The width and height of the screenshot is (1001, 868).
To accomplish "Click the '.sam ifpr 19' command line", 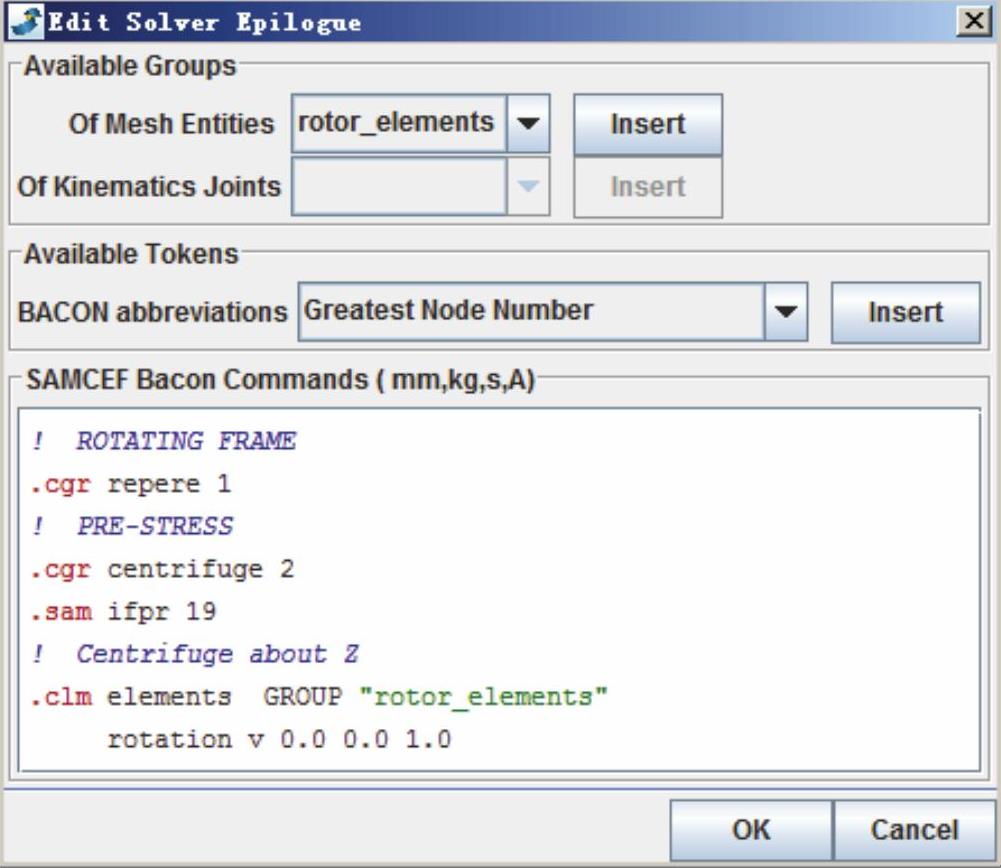I will pos(124,612).
